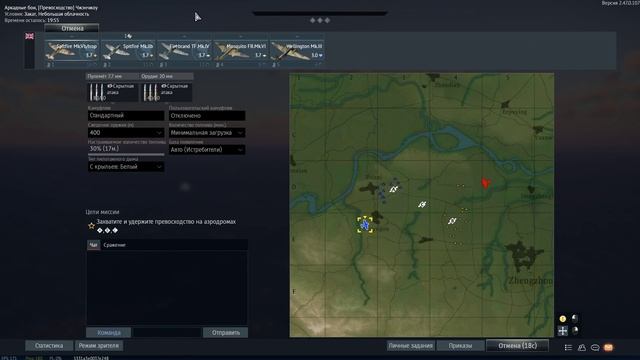
Task: Expand spawn base dropdown Авто (Истребители)
Action: [207, 150]
